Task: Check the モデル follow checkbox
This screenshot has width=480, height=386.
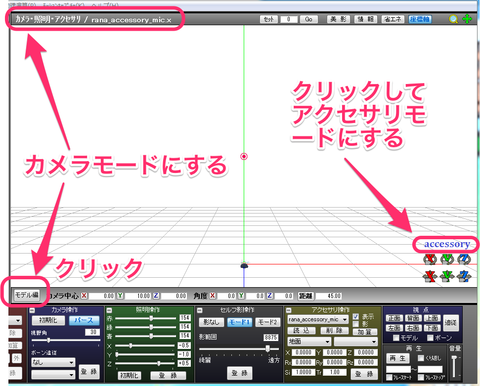Action: pyautogui.click(x=396, y=338)
